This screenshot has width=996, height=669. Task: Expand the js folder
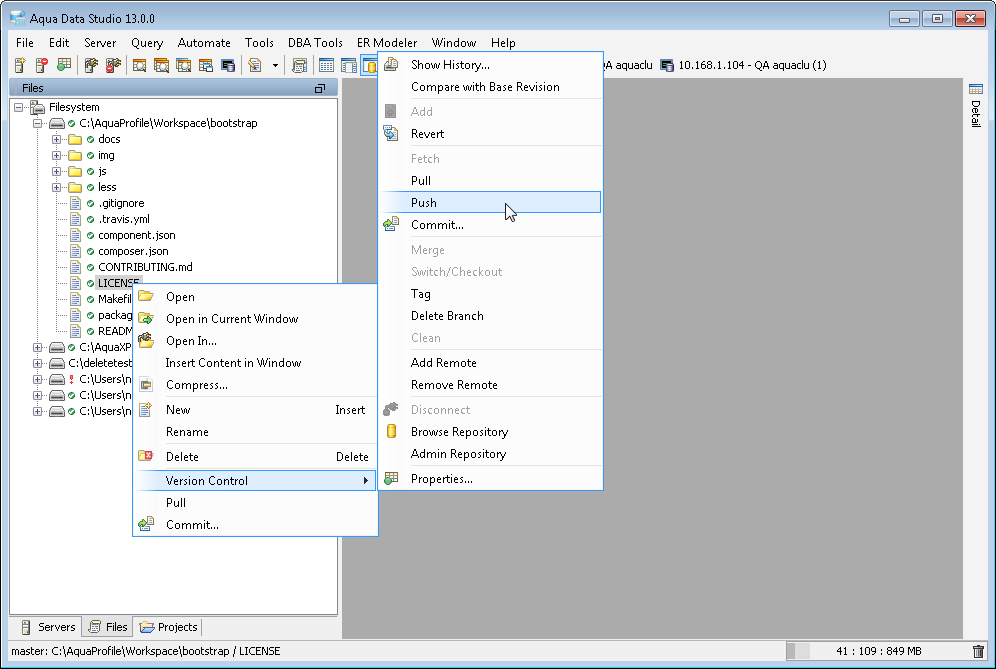click(57, 172)
